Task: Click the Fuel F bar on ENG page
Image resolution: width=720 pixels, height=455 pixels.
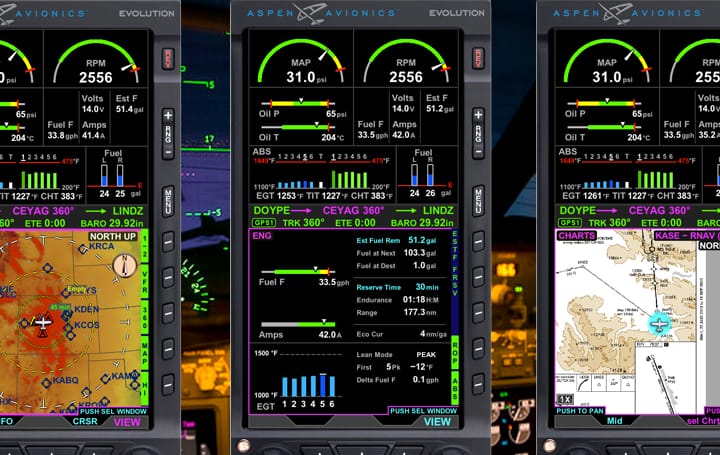Action: coord(298,271)
